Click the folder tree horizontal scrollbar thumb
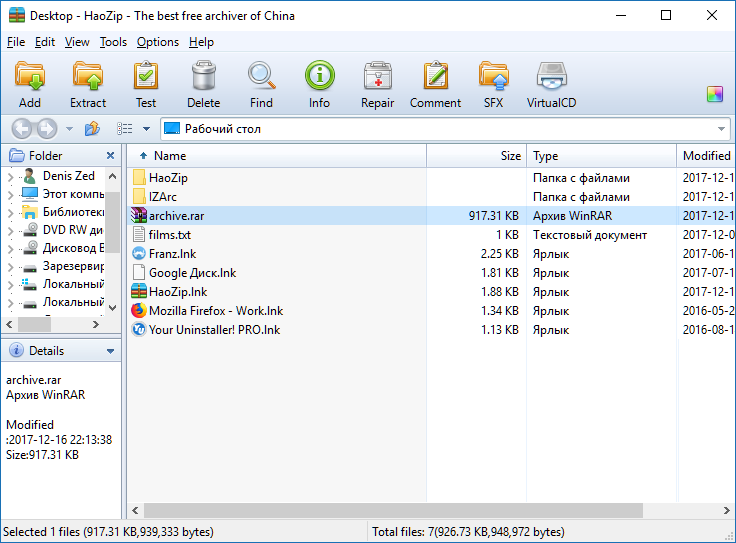This screenshot has width=736, height=543. click(34, 324)
